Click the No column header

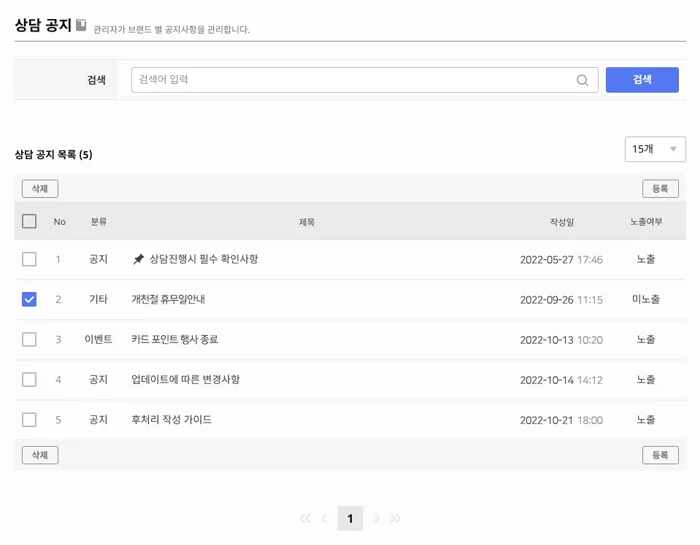click(59, 222)
